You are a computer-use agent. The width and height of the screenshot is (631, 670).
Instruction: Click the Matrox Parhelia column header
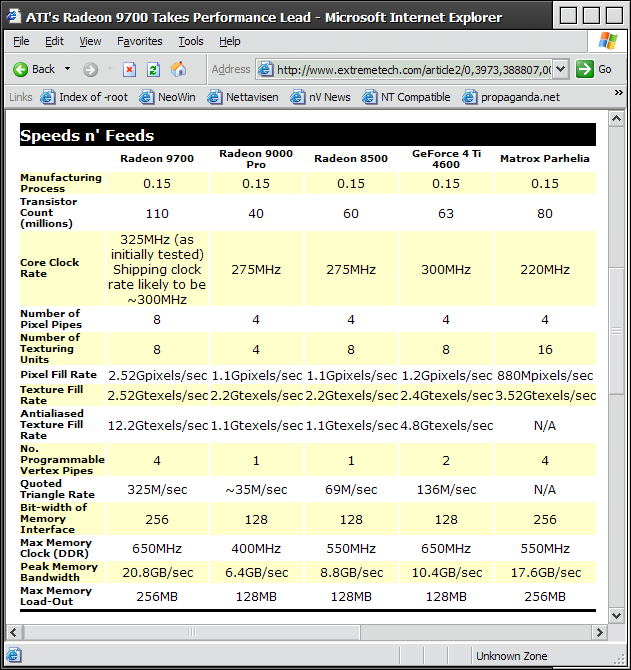pos(545,159)
